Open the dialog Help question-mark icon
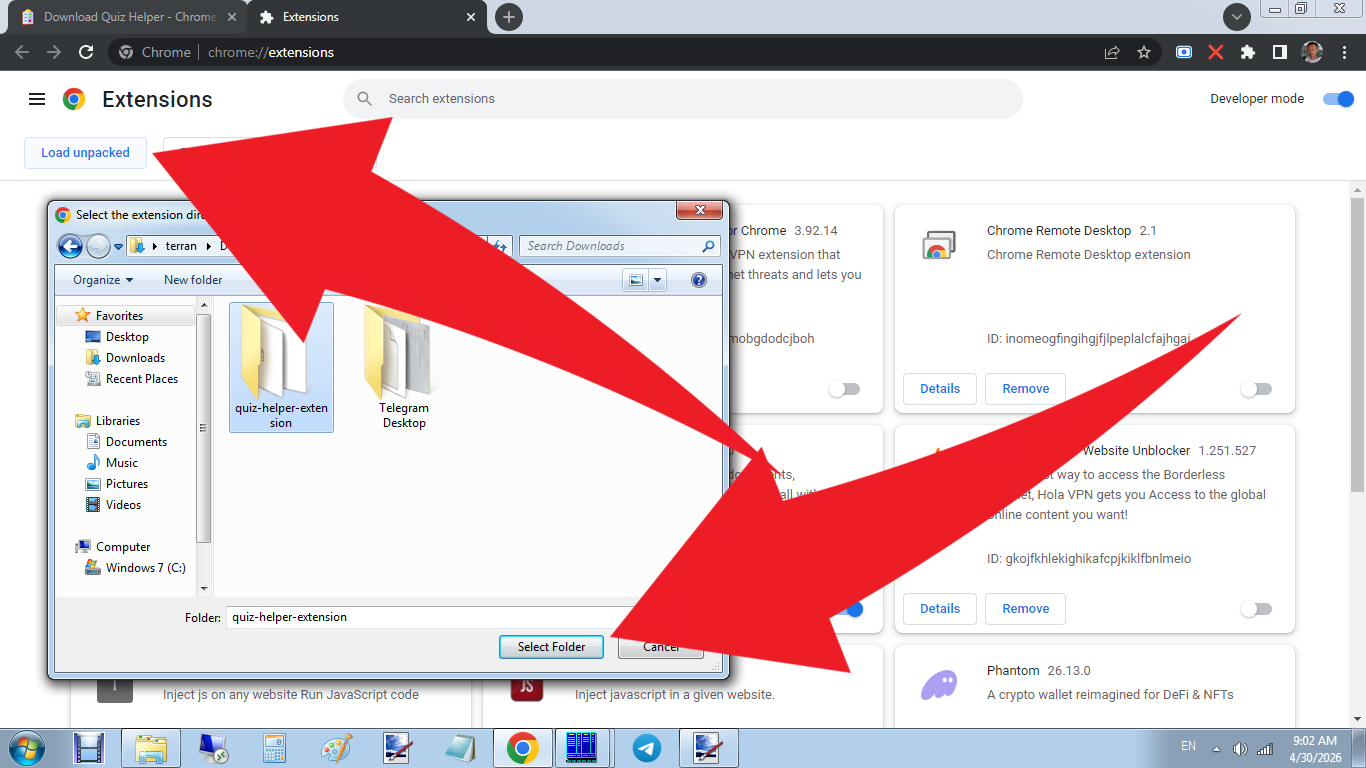 [699, 280]
